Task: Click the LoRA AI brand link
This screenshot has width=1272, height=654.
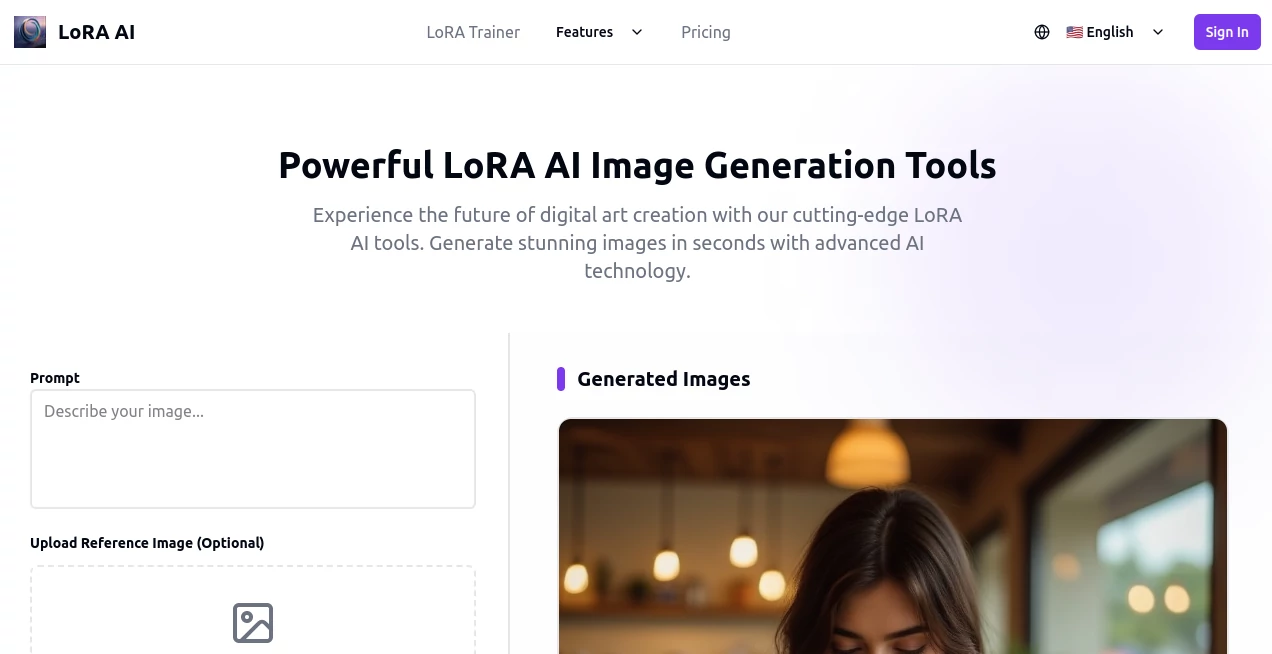Action: (x=97, y=31)
